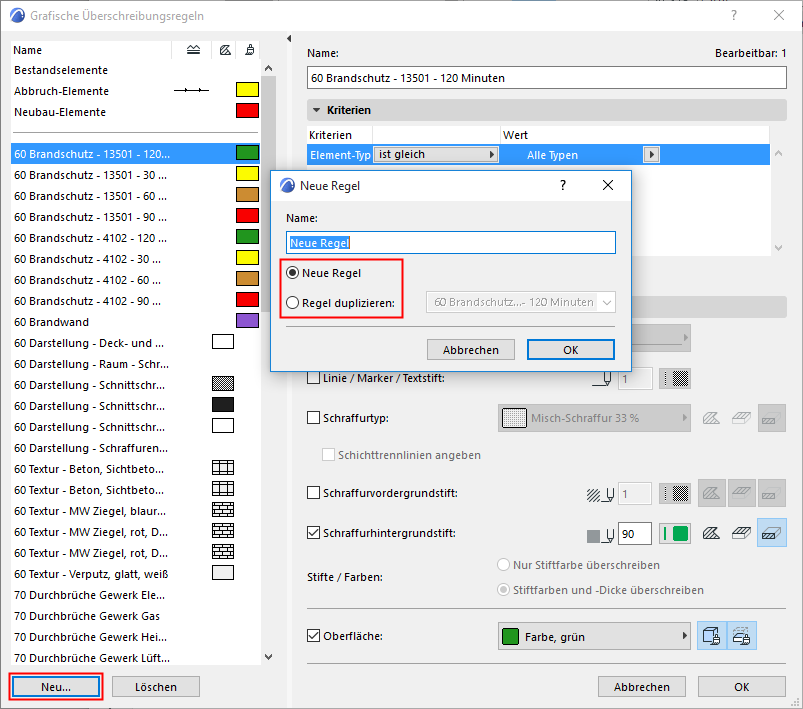Click the Name field in Neue Regel dialog
Viewport: 803px width, 709px height.
pos(451,242)
